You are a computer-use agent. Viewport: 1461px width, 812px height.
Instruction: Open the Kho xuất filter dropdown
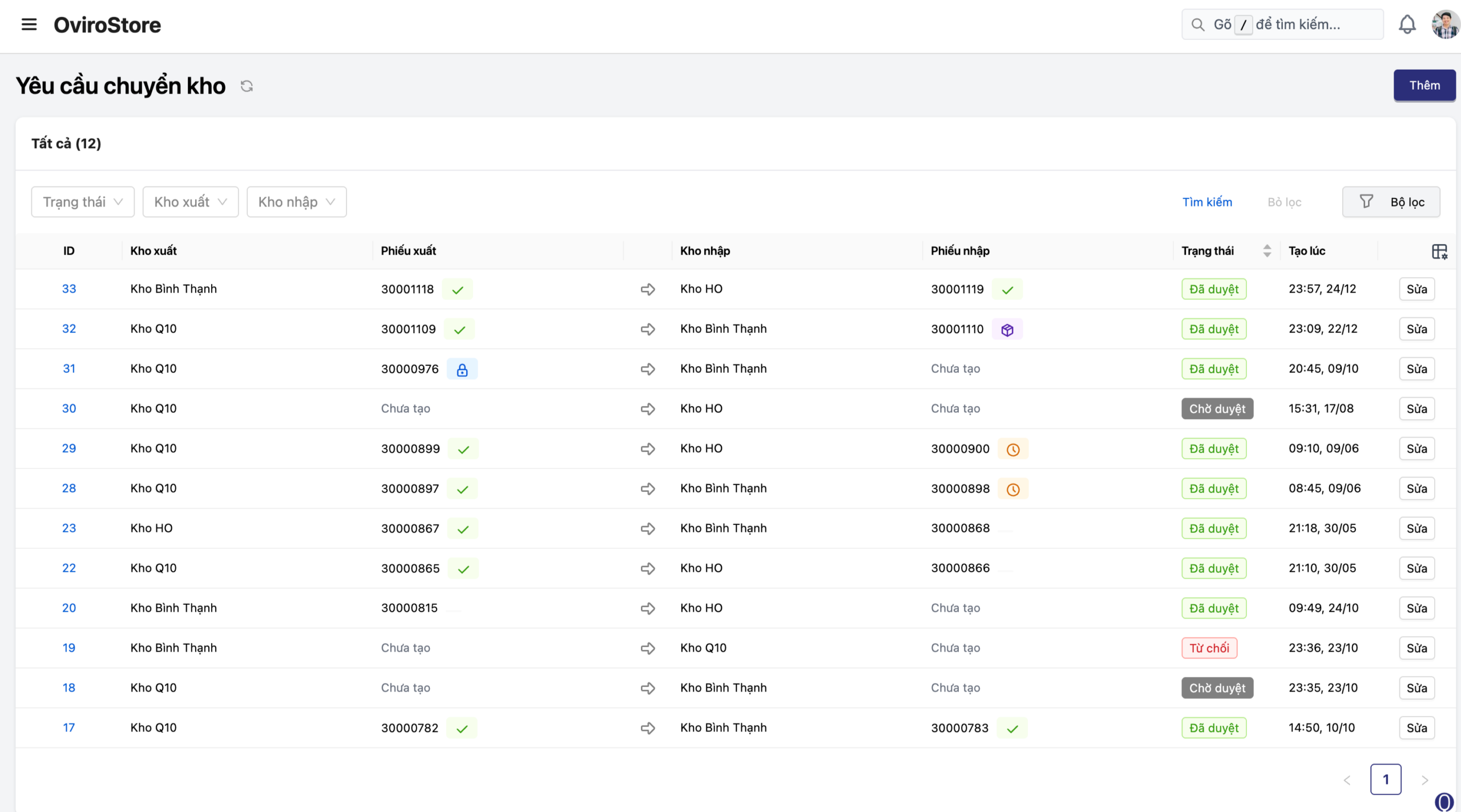point(190,202)
